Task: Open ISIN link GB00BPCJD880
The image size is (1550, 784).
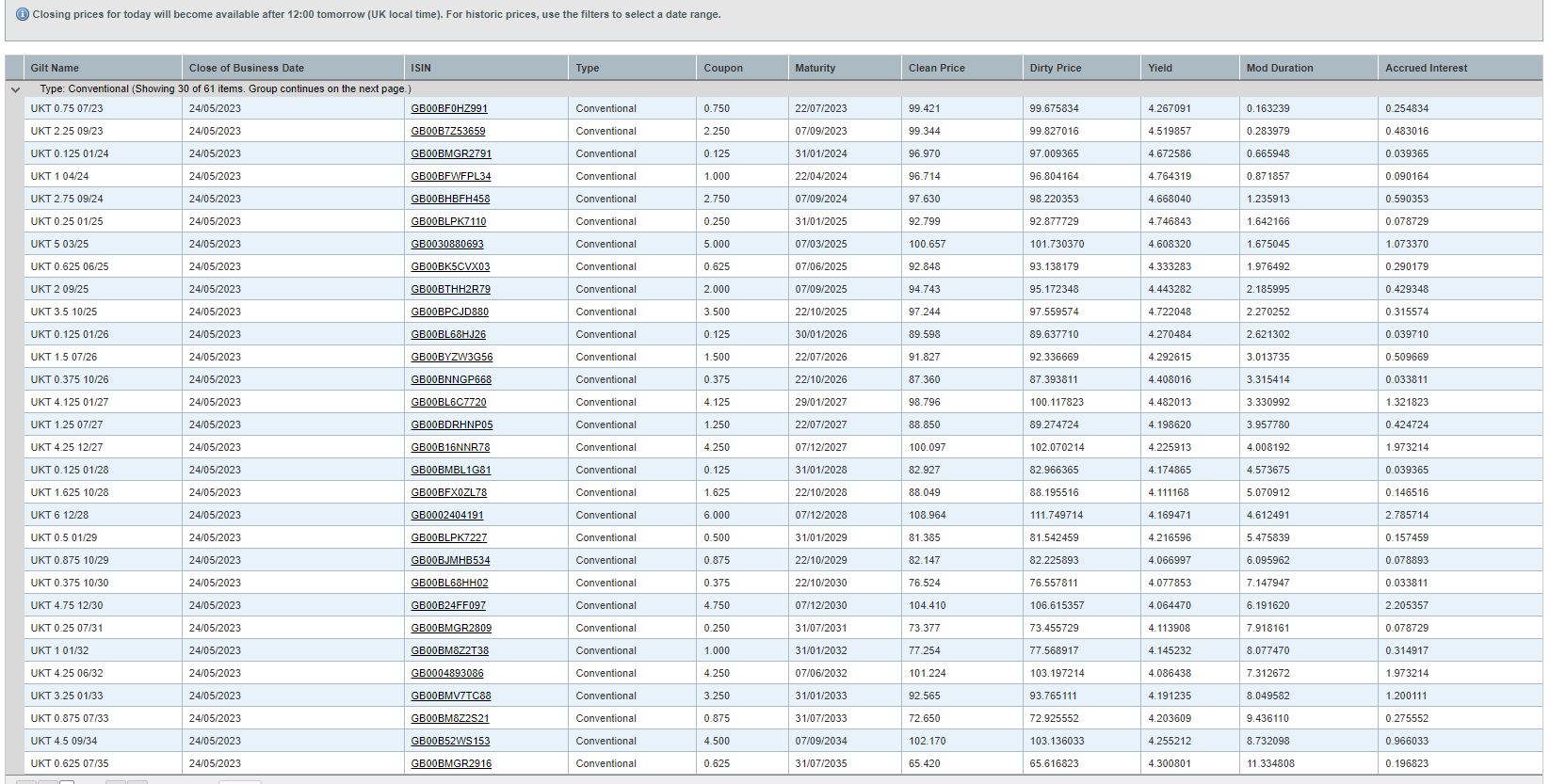Action: coord(449,312)
